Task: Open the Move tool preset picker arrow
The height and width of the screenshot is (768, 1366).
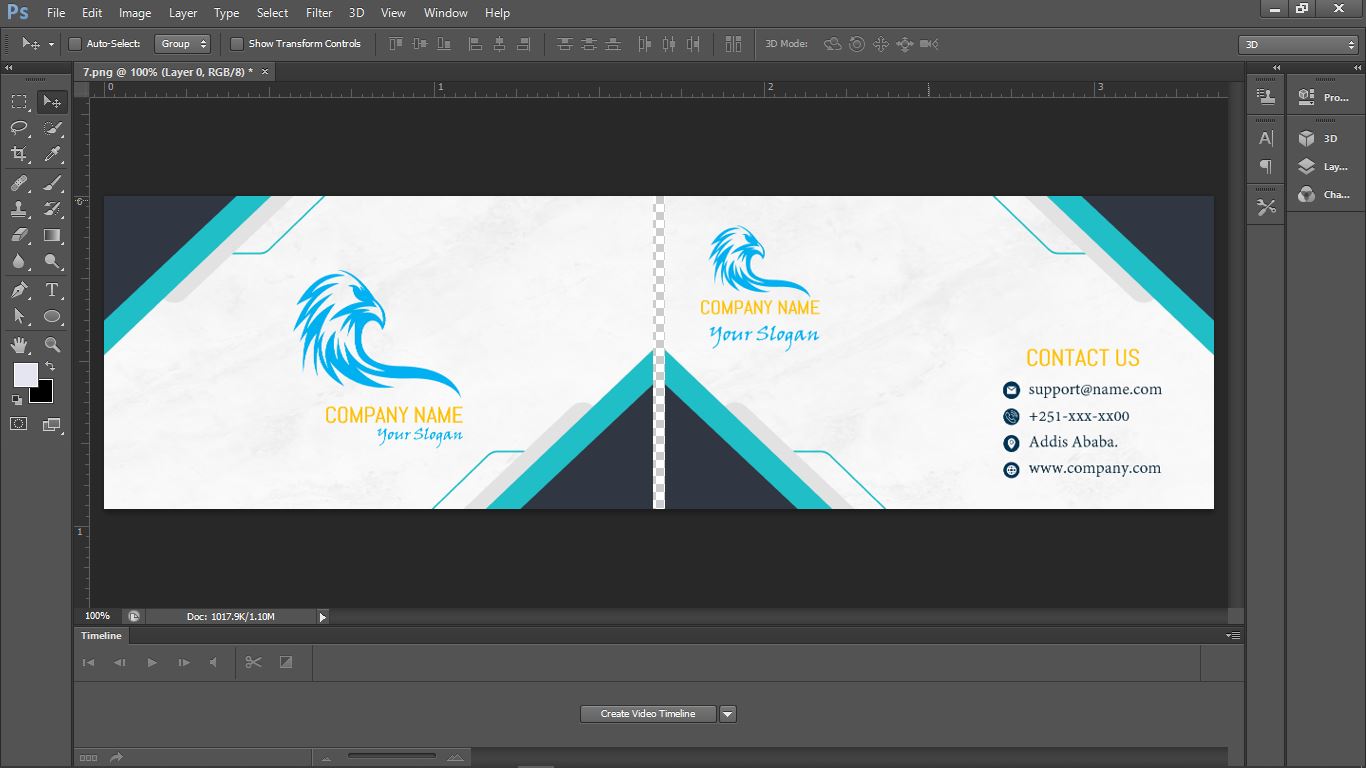Action: coord(51,45)
